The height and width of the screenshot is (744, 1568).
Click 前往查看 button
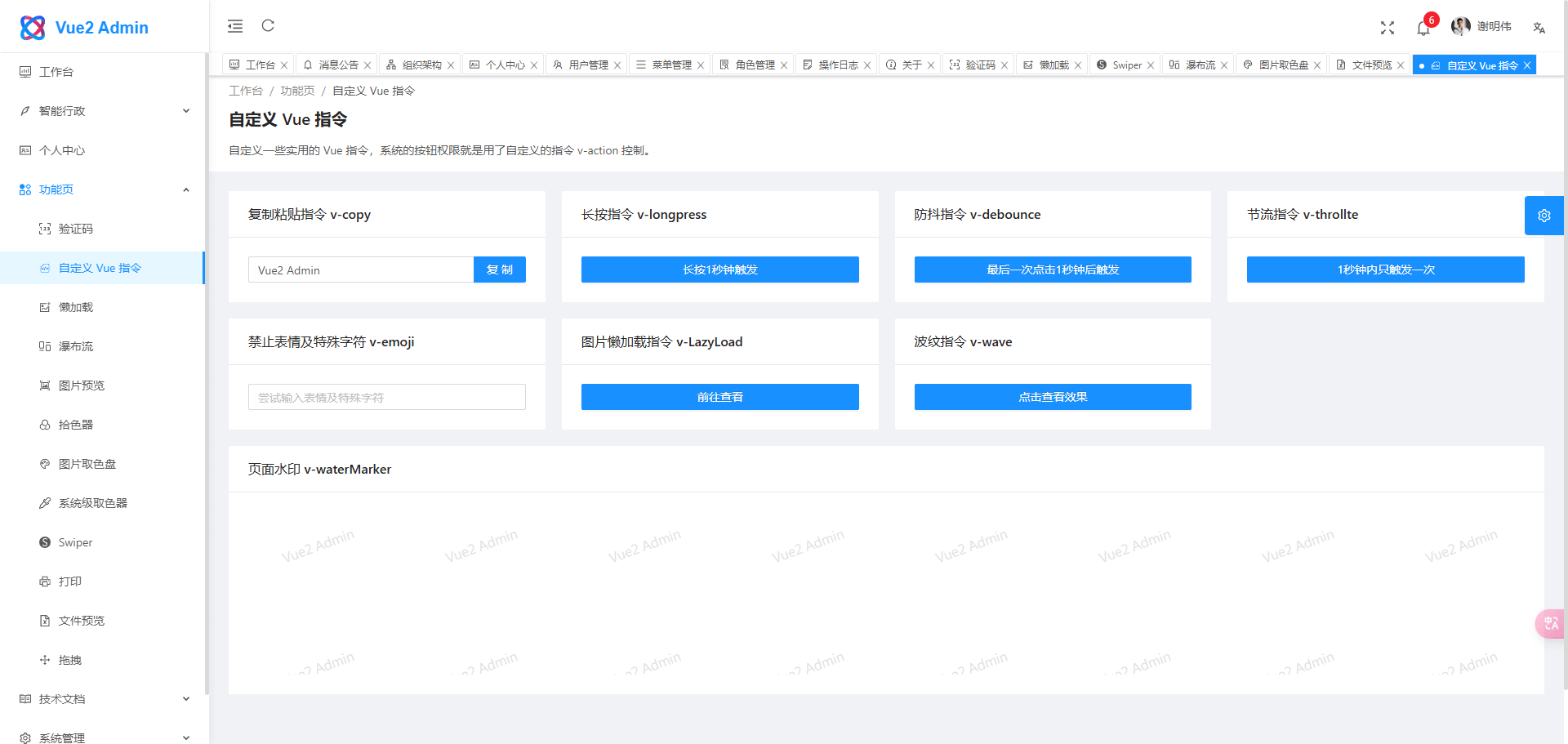720,397
